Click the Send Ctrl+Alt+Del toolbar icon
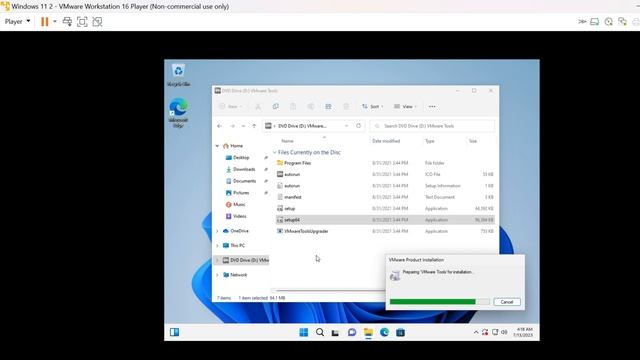 pyautogui.click(x=67, y=22)
